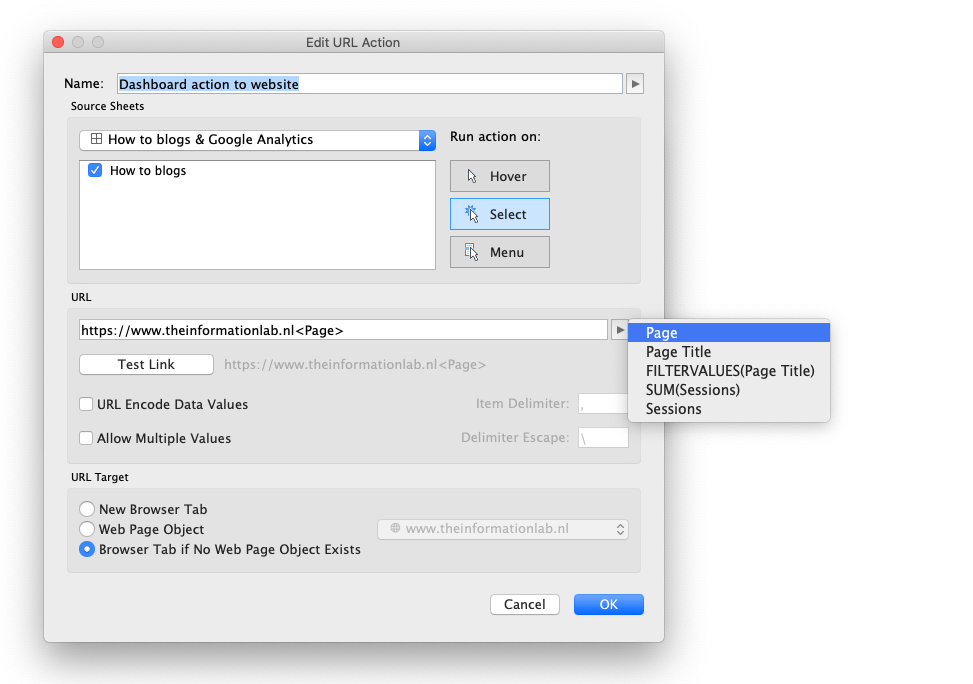Select Web Page Object radio option
Screen dimensions: 973x684
tap(87, 529)
